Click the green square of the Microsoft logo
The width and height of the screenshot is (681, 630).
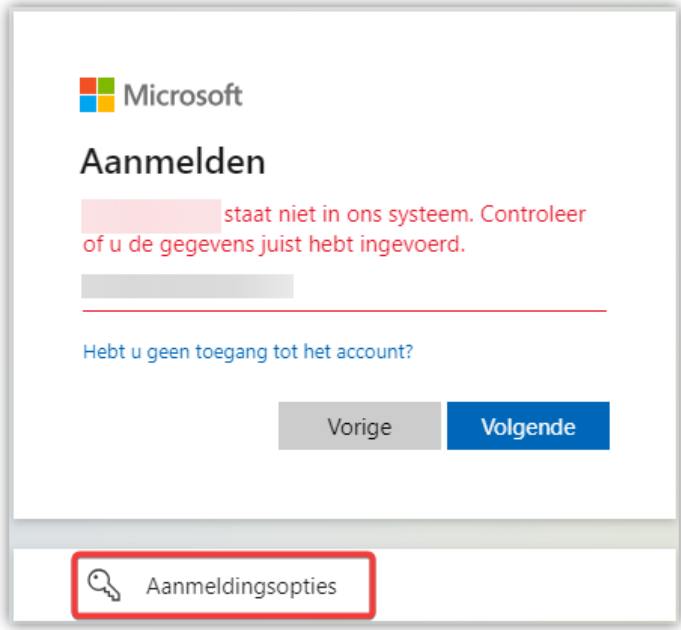click(106, 86)
